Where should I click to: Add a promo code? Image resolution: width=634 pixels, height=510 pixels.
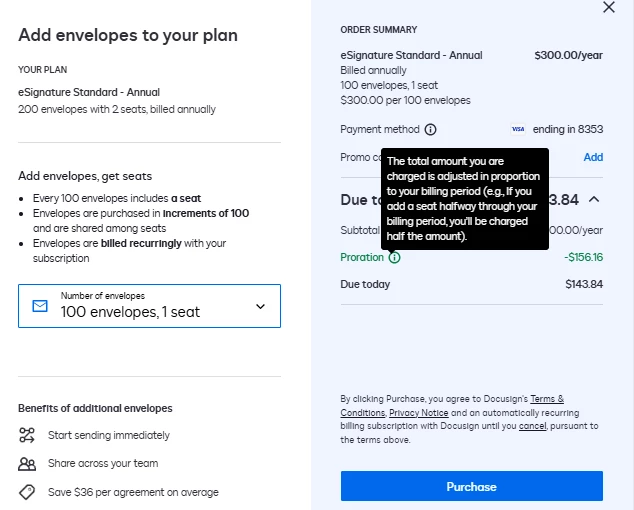pyautogui.click(x=593, y=157)
